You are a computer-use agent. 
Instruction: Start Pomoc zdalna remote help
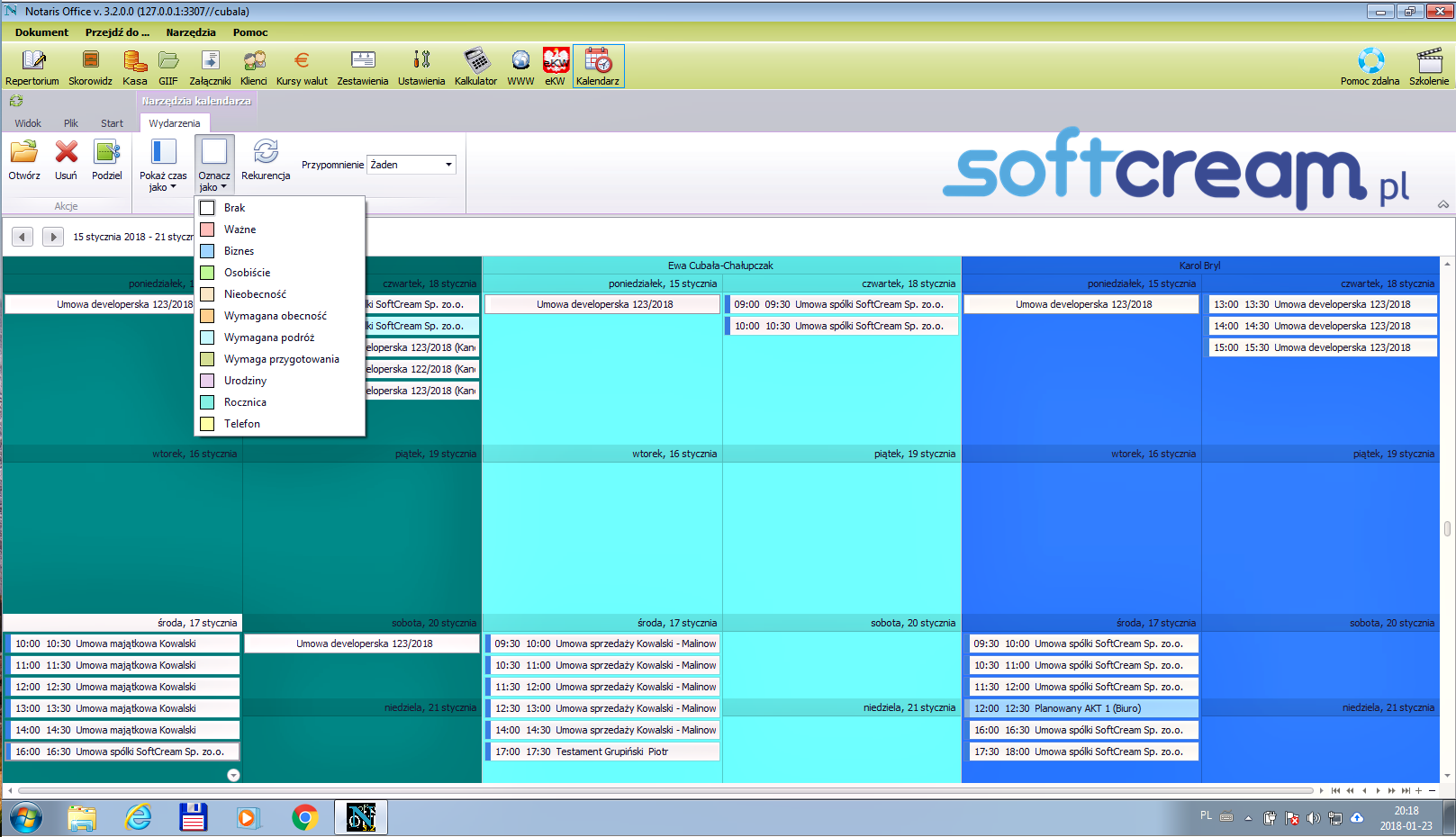1370,67
